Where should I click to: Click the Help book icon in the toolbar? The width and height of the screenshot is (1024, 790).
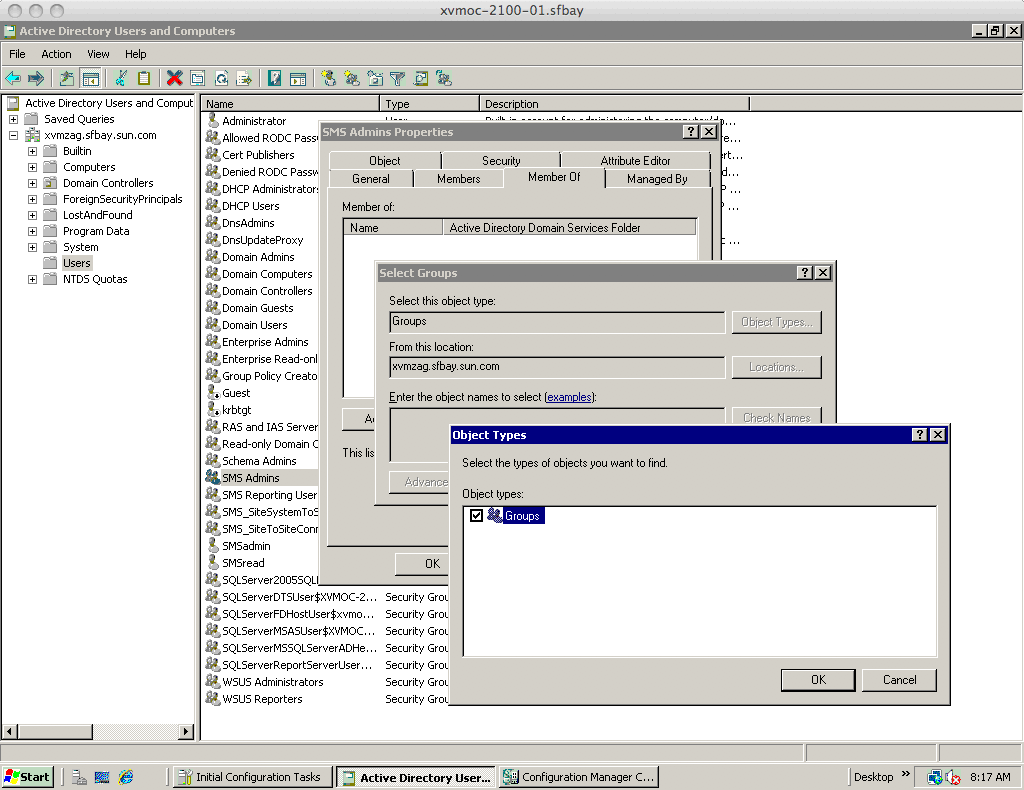pyautogui.click(x=274, y=78)
